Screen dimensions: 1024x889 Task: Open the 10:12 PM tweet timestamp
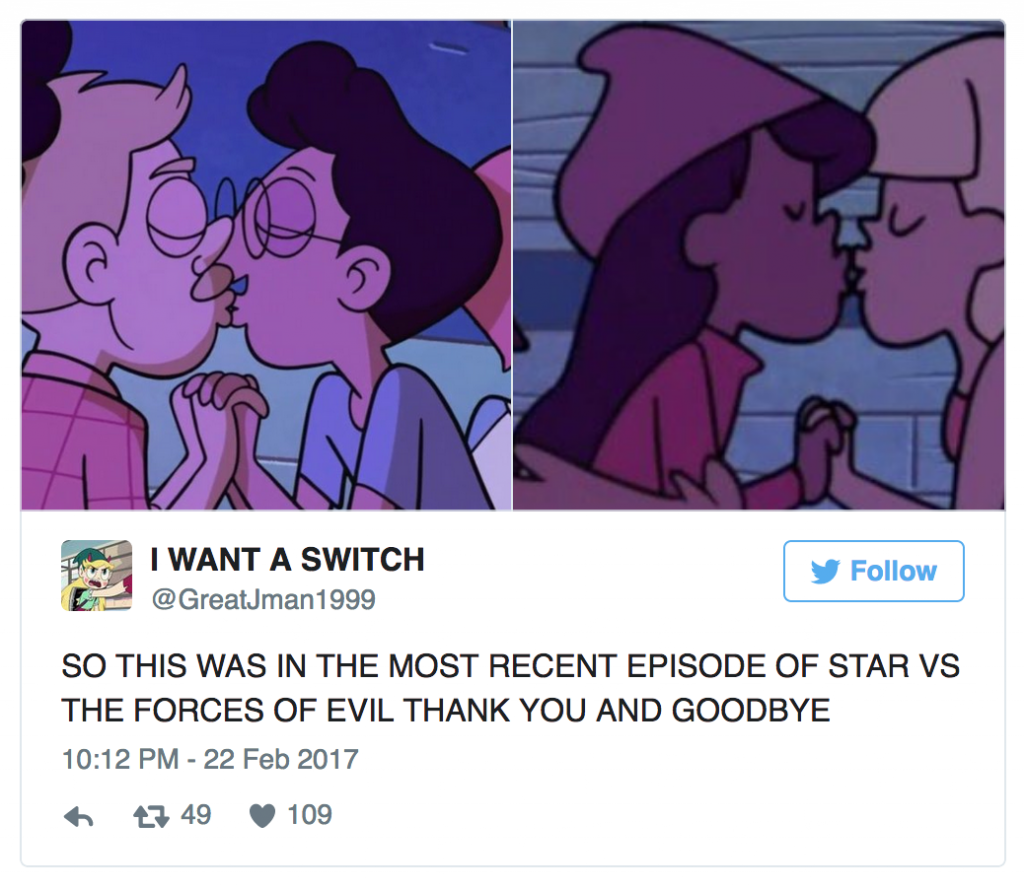(120, 760)
